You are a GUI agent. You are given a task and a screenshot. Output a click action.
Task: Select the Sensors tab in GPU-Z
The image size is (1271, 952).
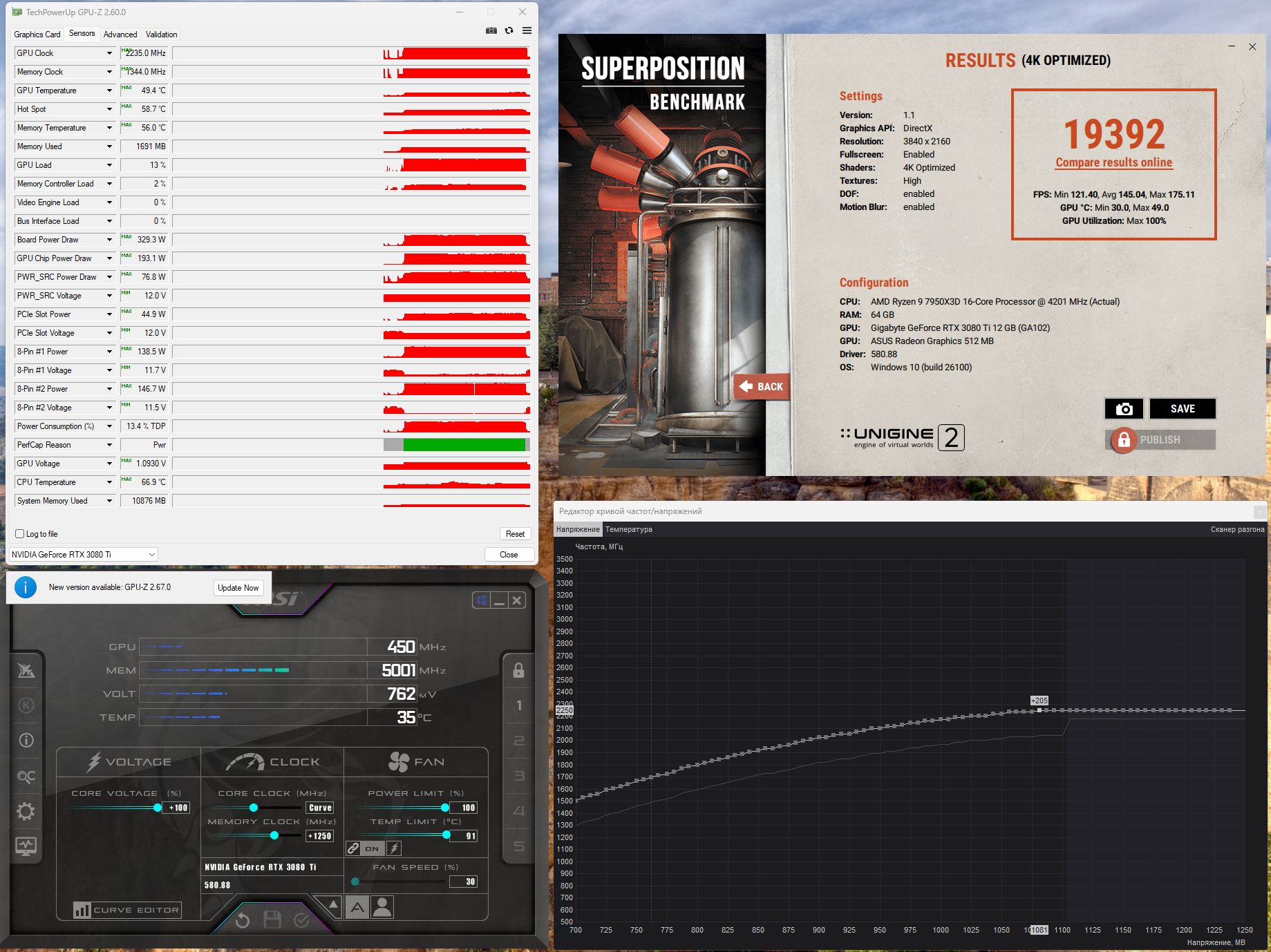tap(82, 34)
